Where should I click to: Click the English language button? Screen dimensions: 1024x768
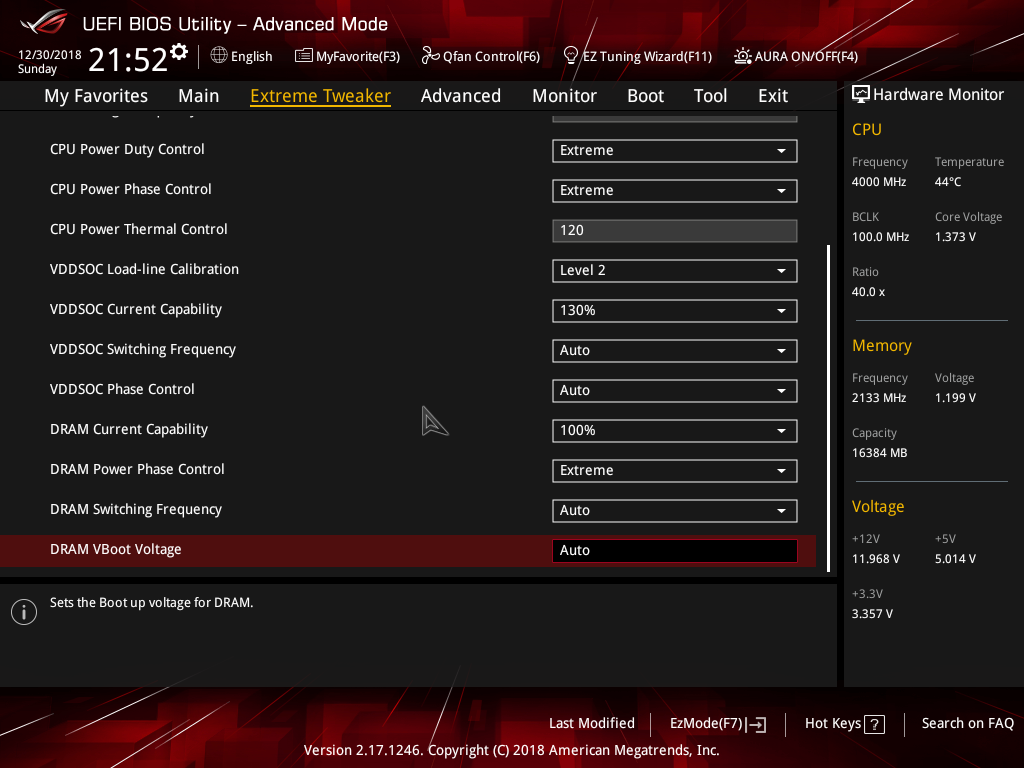tap(242, 56)
